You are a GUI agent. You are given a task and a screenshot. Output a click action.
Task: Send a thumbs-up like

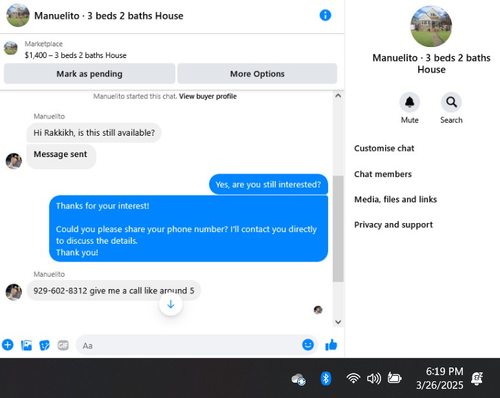(331, 345)
